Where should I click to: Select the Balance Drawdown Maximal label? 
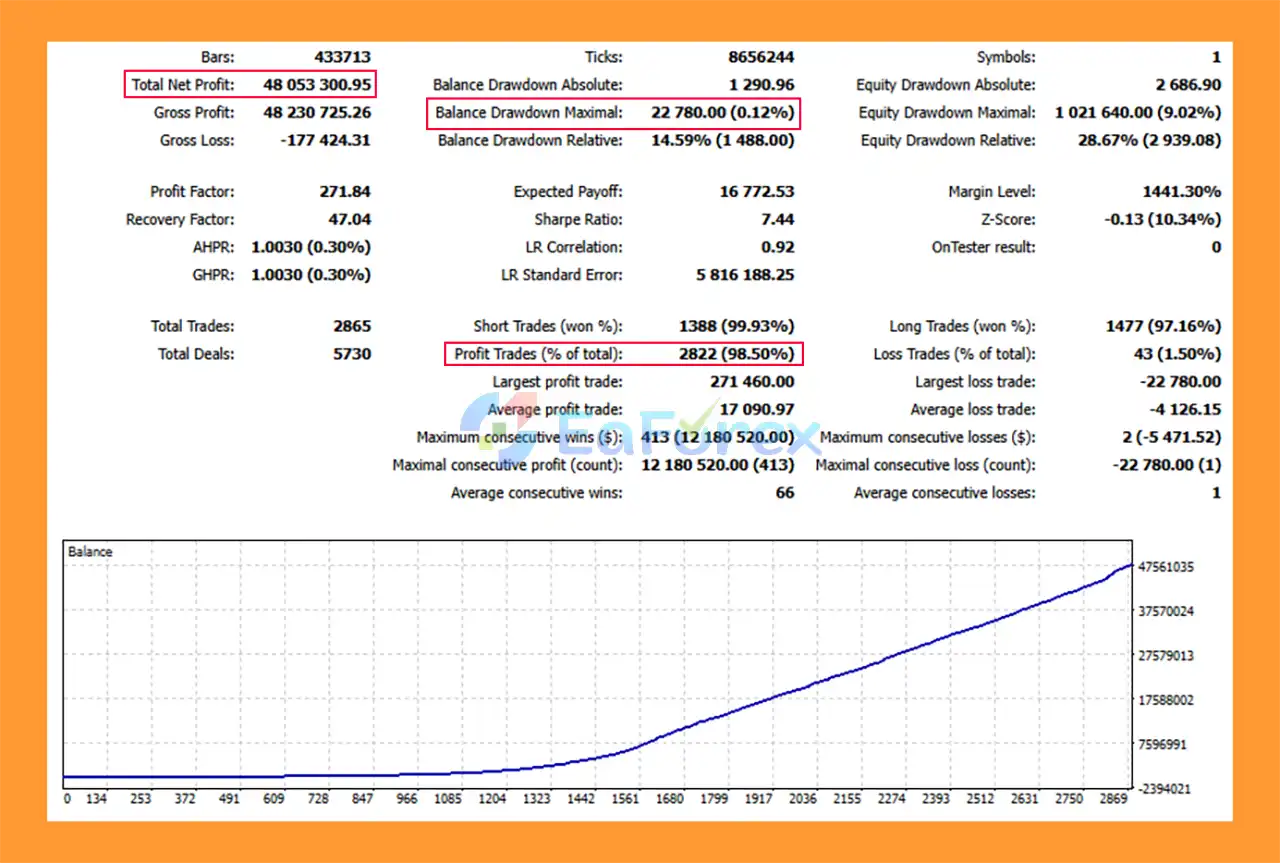tap(528, 113)
